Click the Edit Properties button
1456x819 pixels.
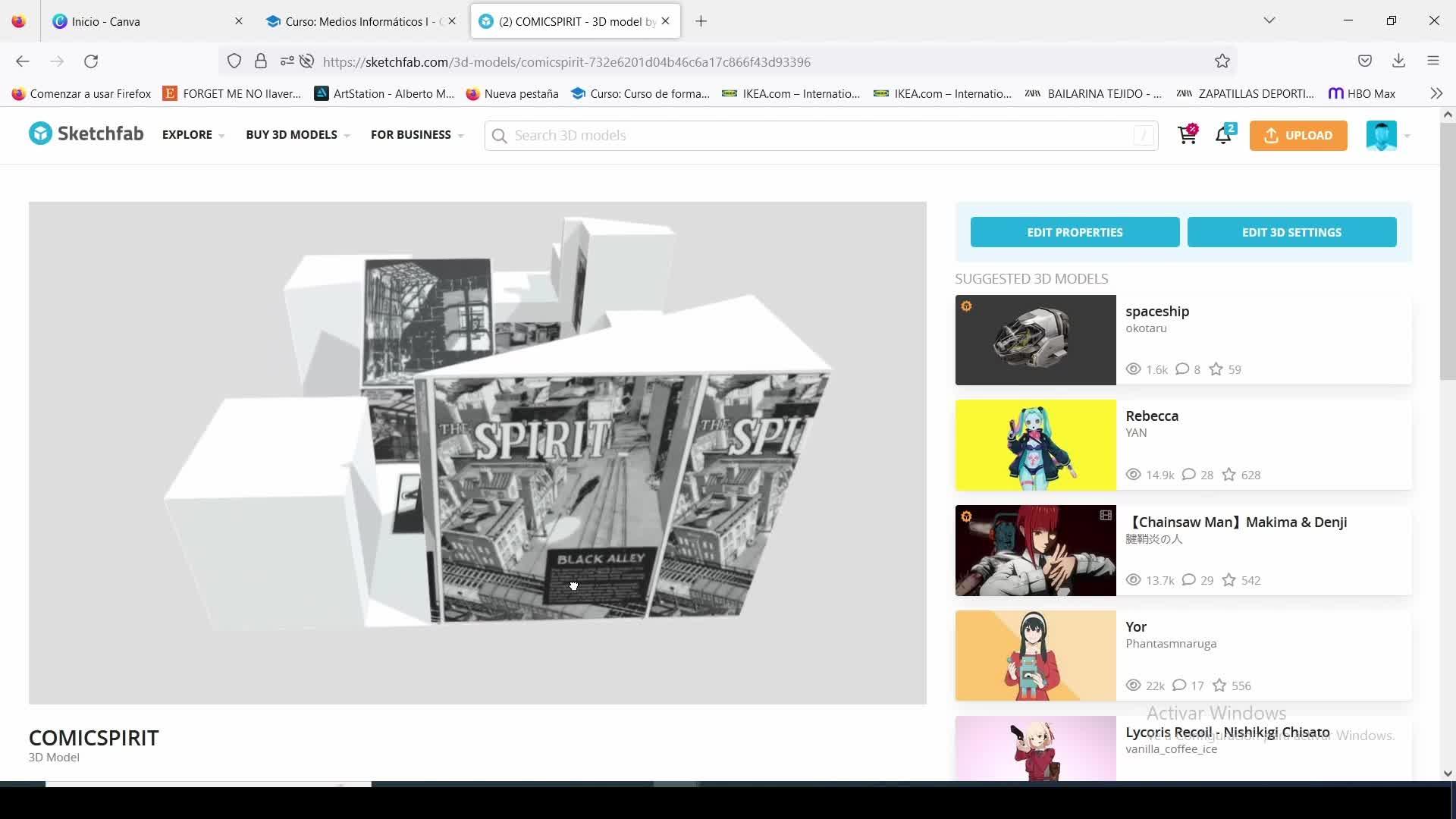[1075, 232]
